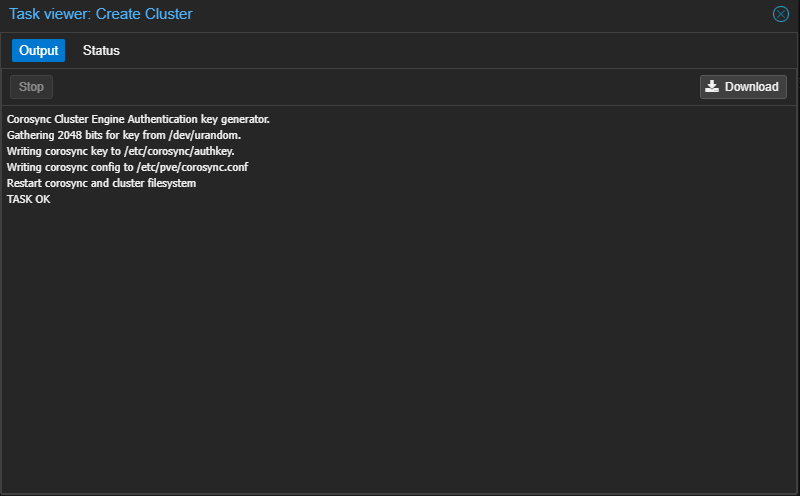Switch to the Status tab
This screenshot has height=496, width=800.
tap(101, 51)
